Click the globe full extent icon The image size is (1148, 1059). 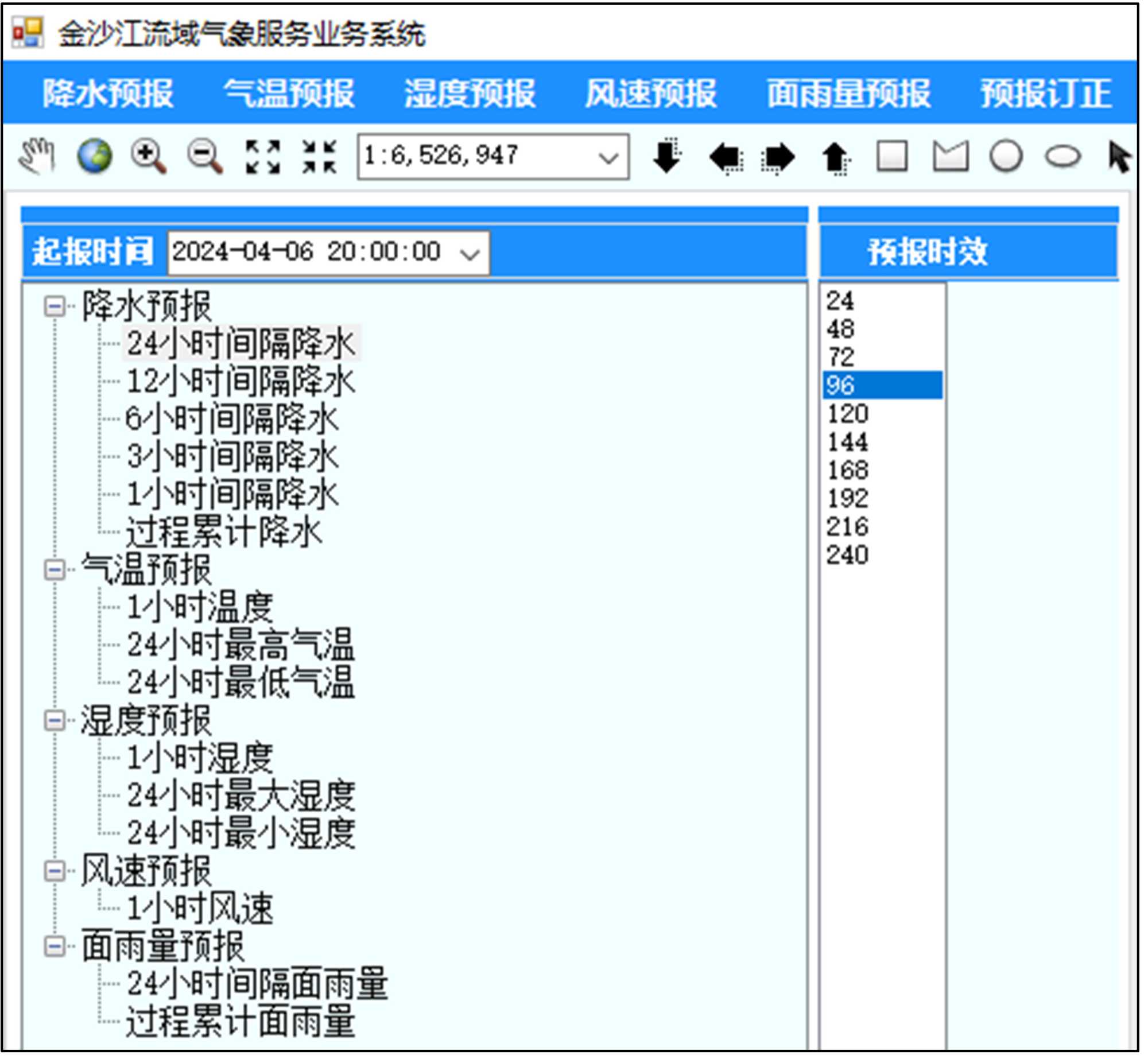(95, 156)
